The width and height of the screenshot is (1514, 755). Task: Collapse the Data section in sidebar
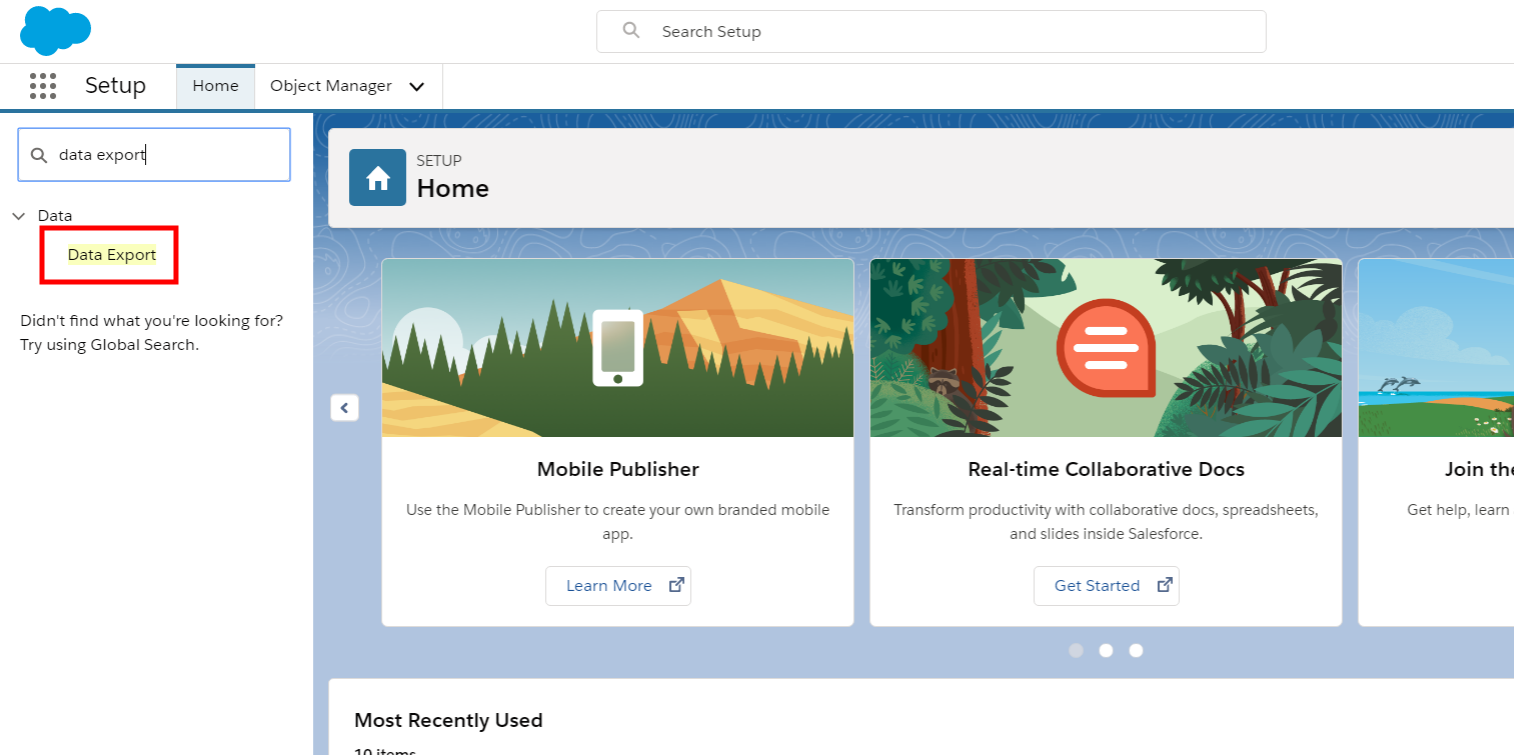(x=18, y=216)
